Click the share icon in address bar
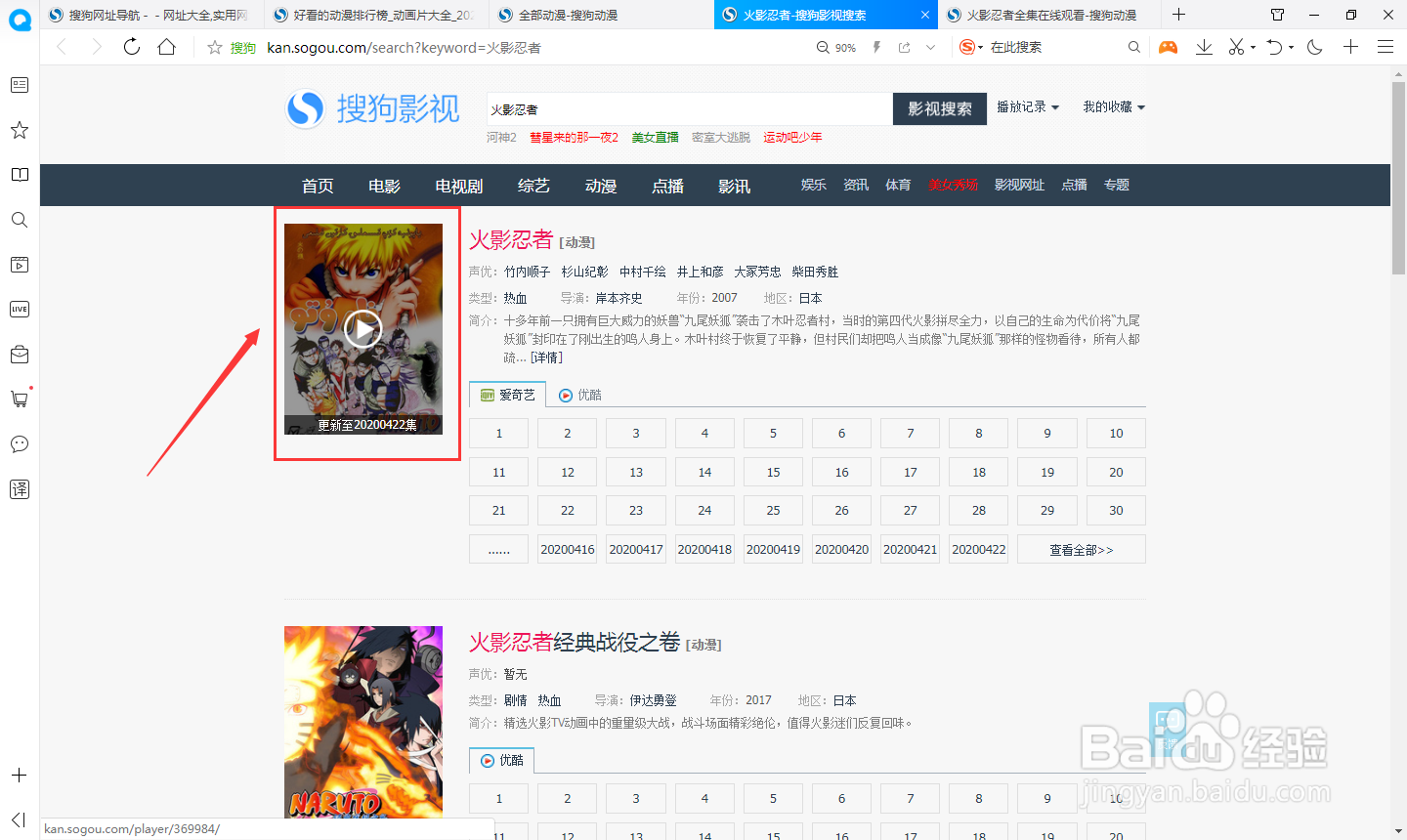 pos(904,47)
